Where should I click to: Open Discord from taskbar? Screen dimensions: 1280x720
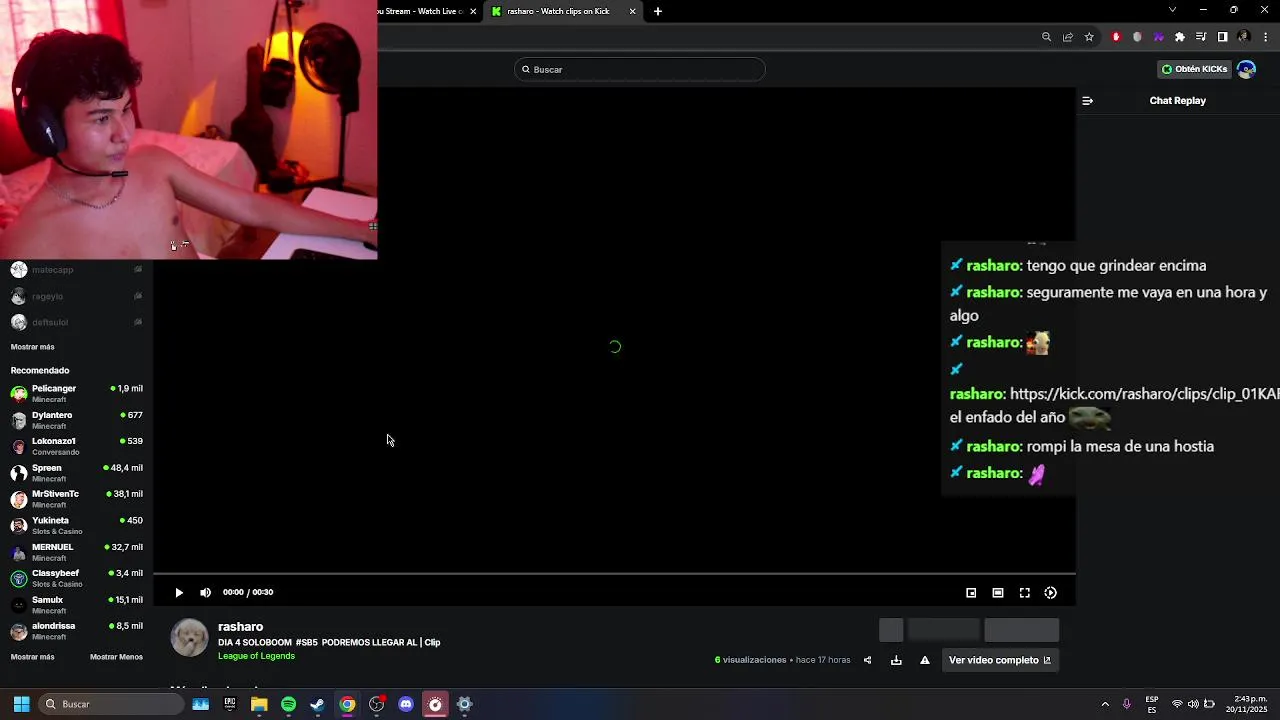(406, 704)
